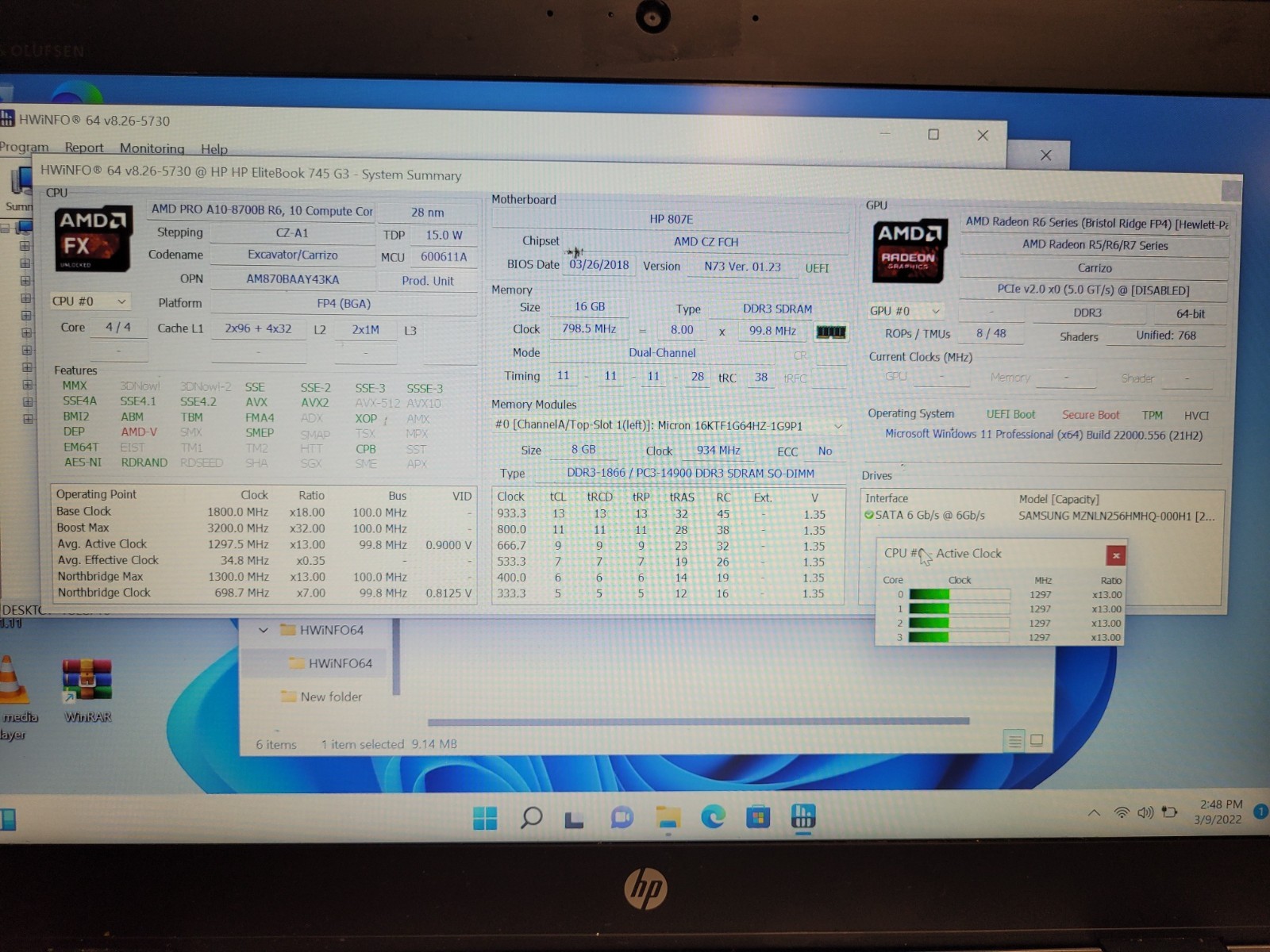Image resolution: width=1270 pixels, height=952 pixels.
Task: Click the battery tray icon
Action: point(1169,812)
